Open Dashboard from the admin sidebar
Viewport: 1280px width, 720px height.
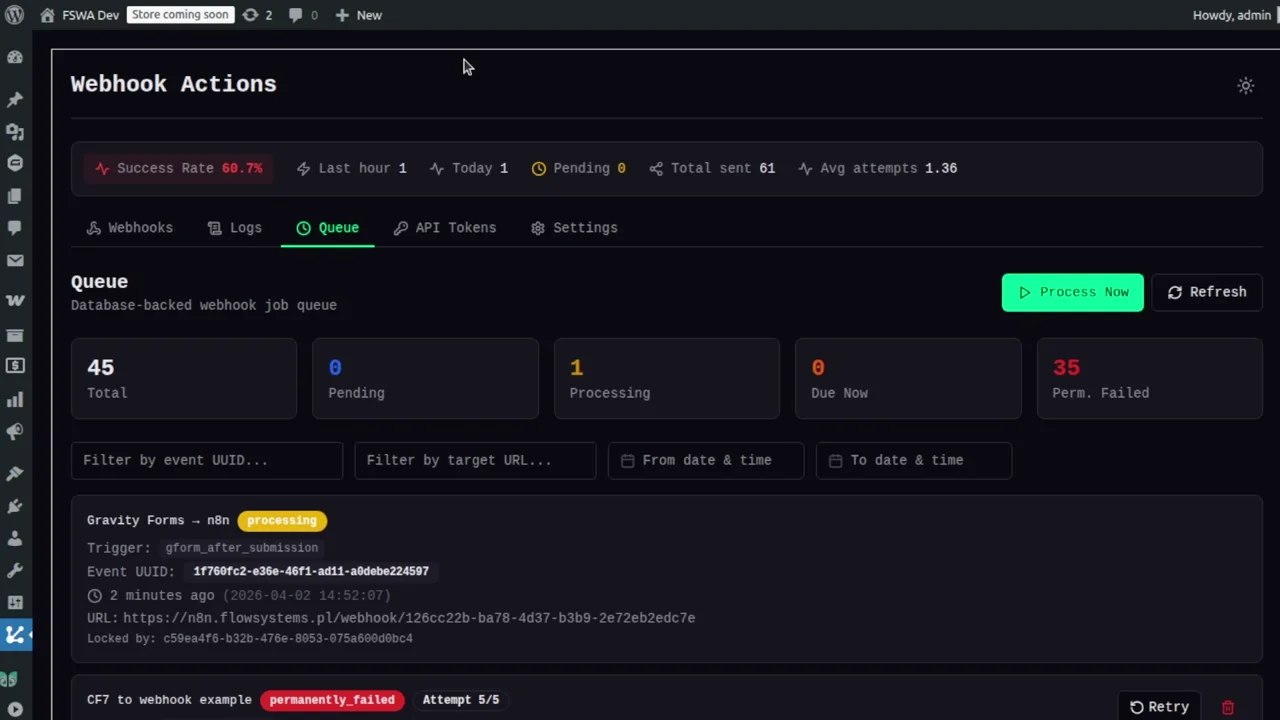[x=15, y=57]
